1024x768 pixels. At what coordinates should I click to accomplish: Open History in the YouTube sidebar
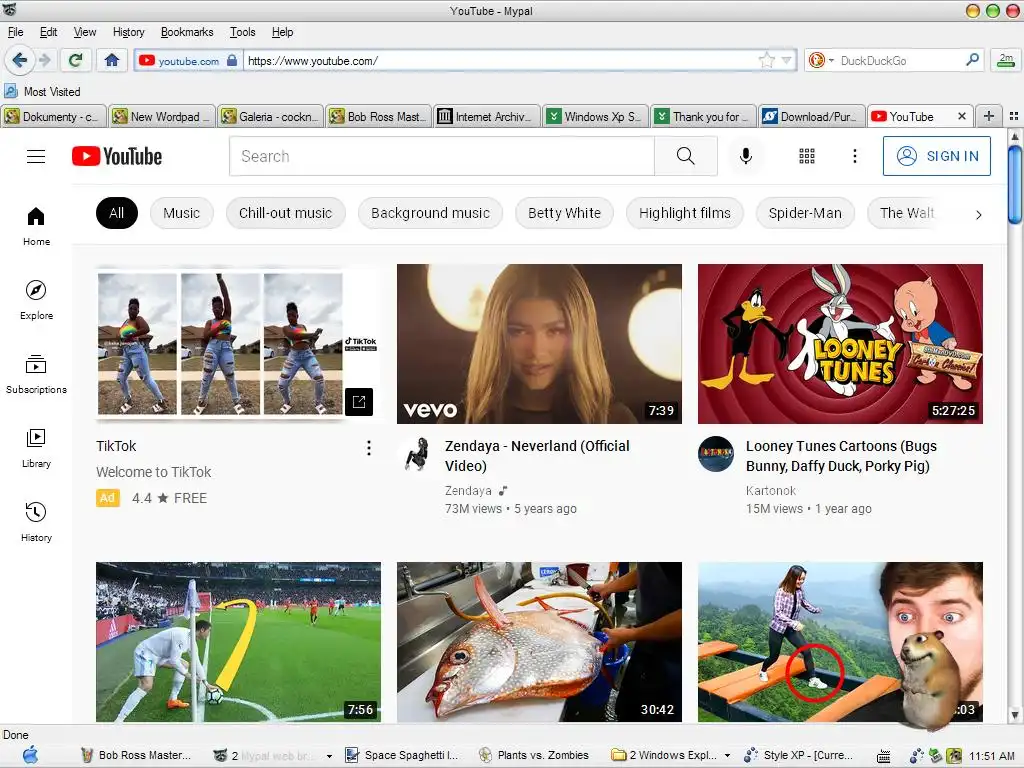(37, 522)
